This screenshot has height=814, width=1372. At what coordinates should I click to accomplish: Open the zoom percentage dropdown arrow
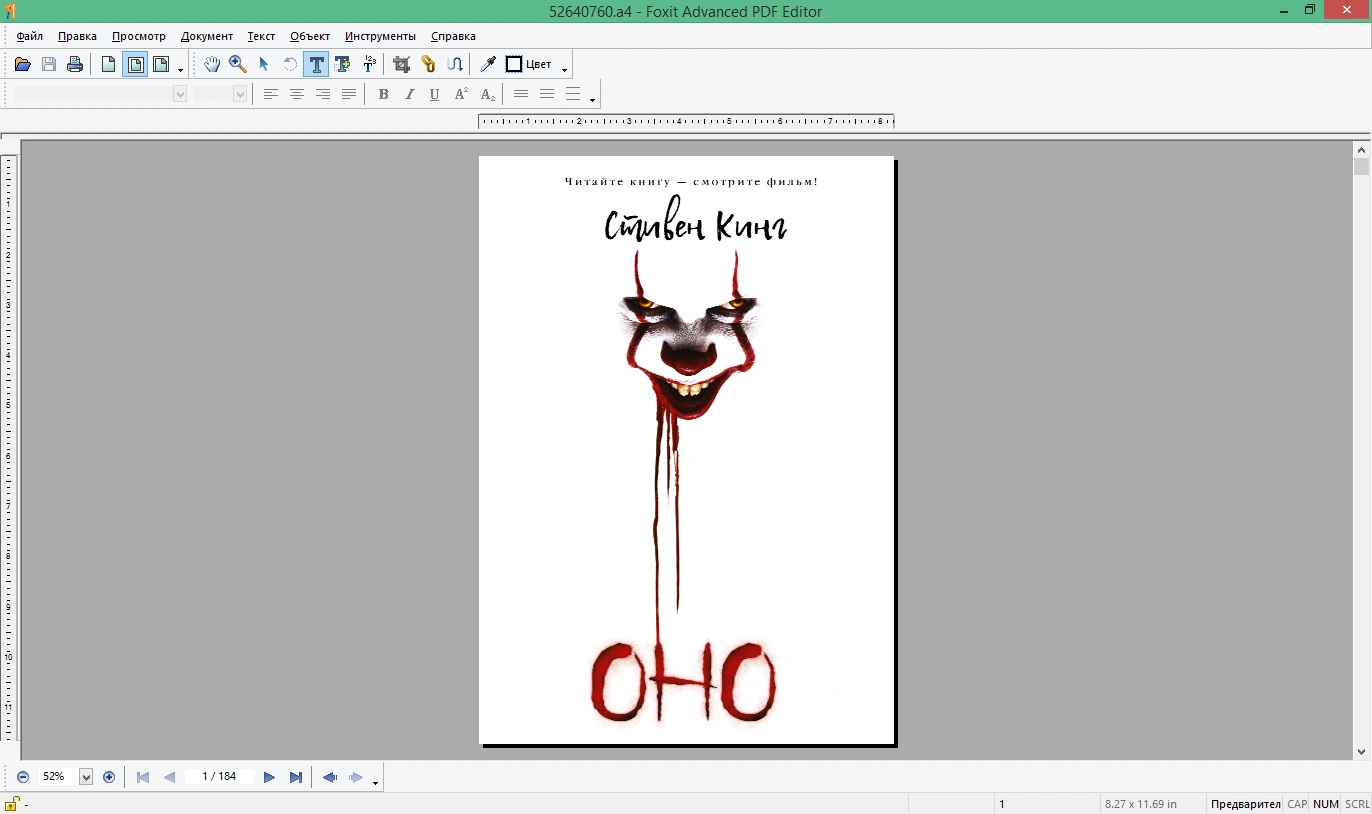(86, 777)
